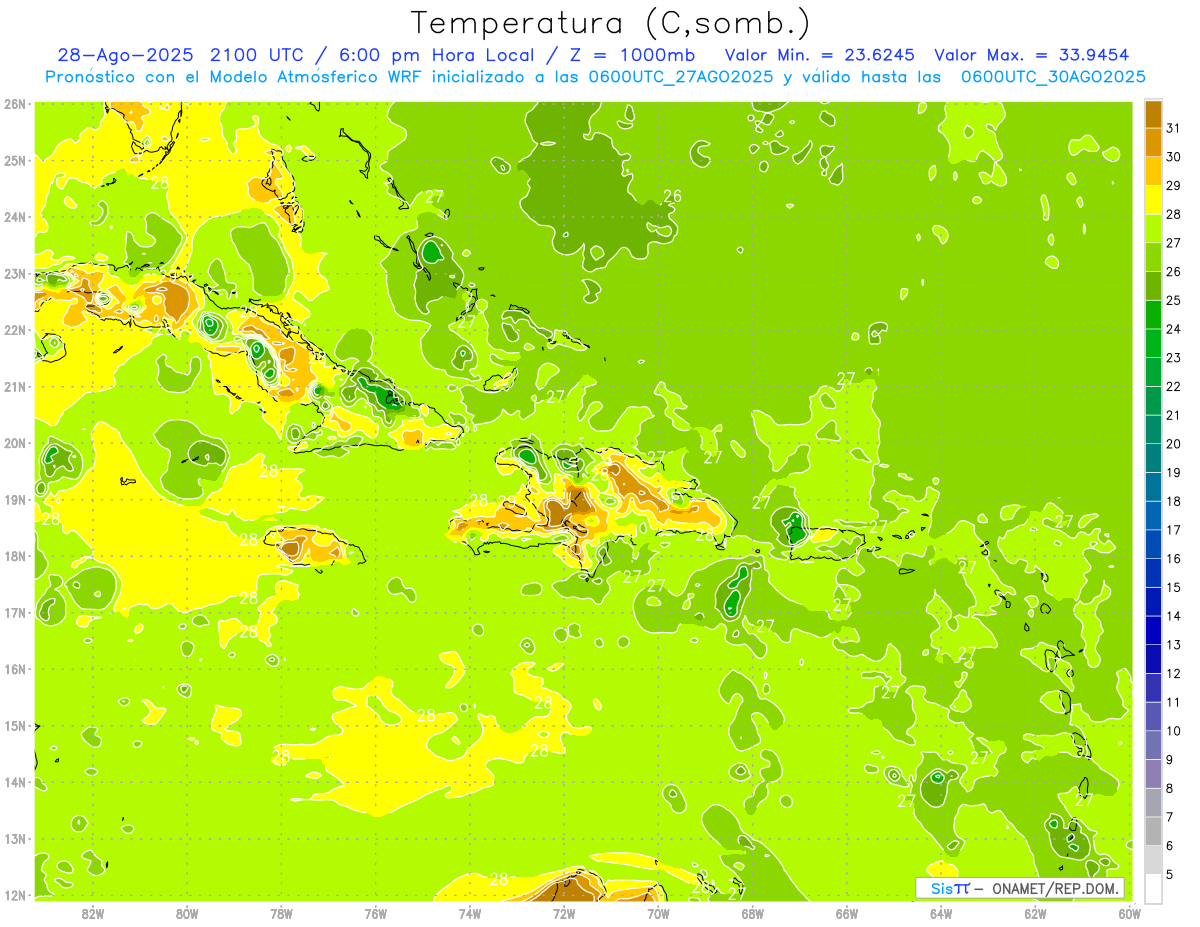Click the '24N' latitude axis label

15,217
